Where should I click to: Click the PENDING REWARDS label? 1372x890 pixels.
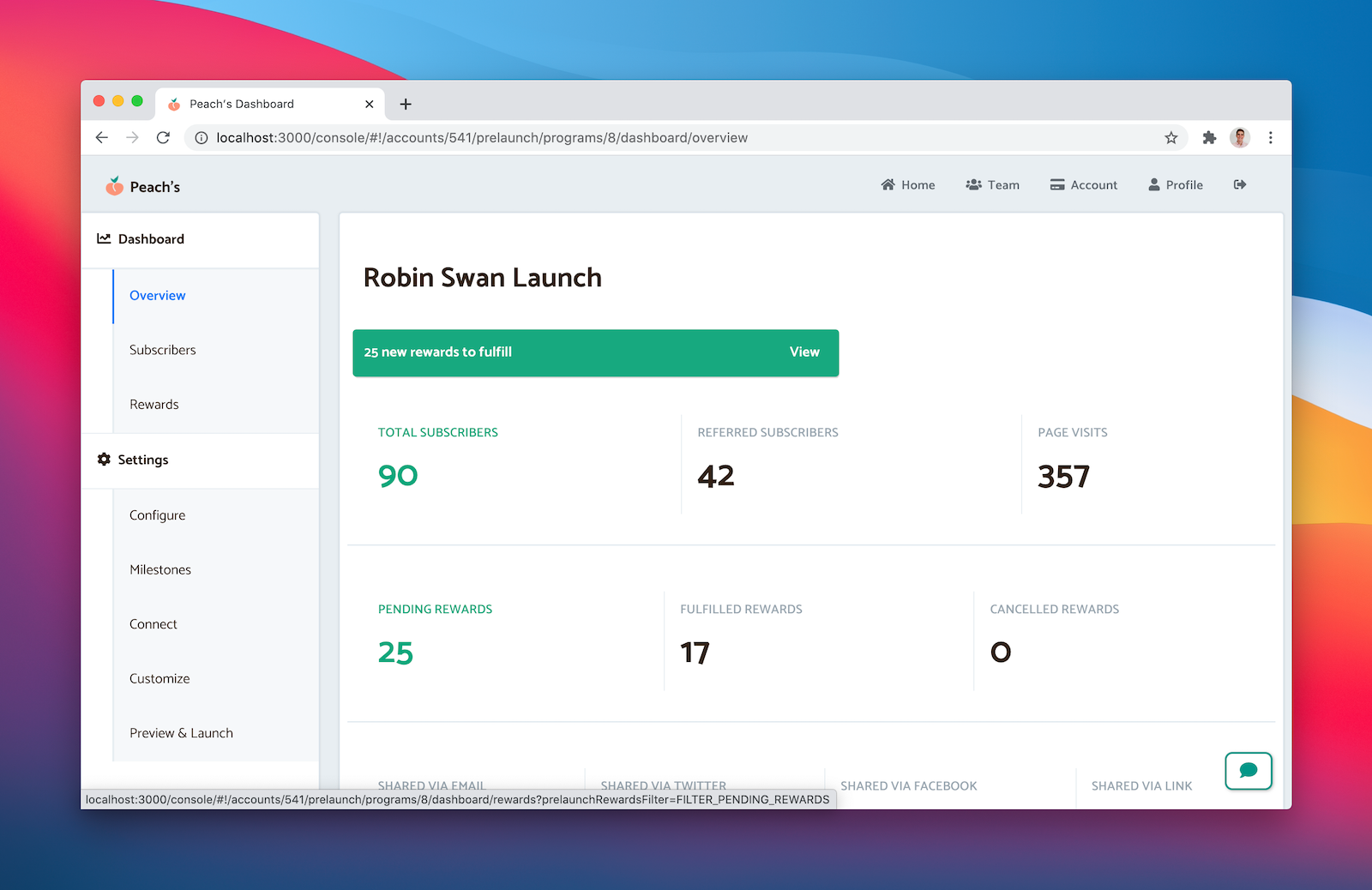pos(436,609)
